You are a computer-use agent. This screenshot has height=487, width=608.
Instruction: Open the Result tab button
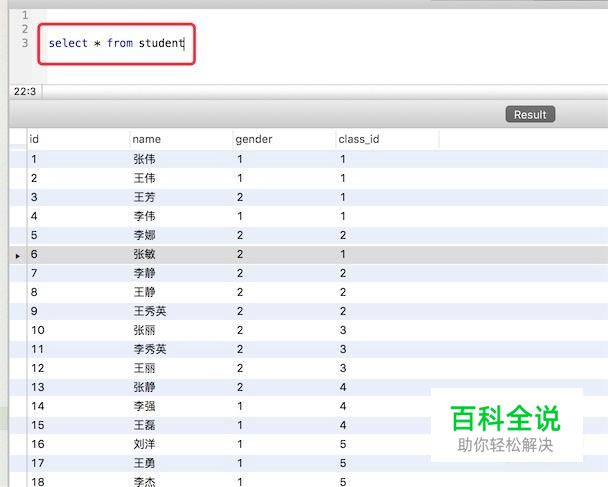click(x=530, y=114)
